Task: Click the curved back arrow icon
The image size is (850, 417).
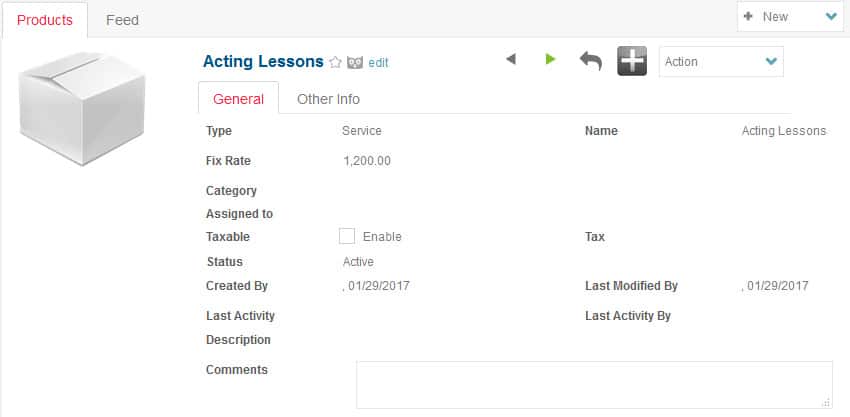Action: click(591, 61)
